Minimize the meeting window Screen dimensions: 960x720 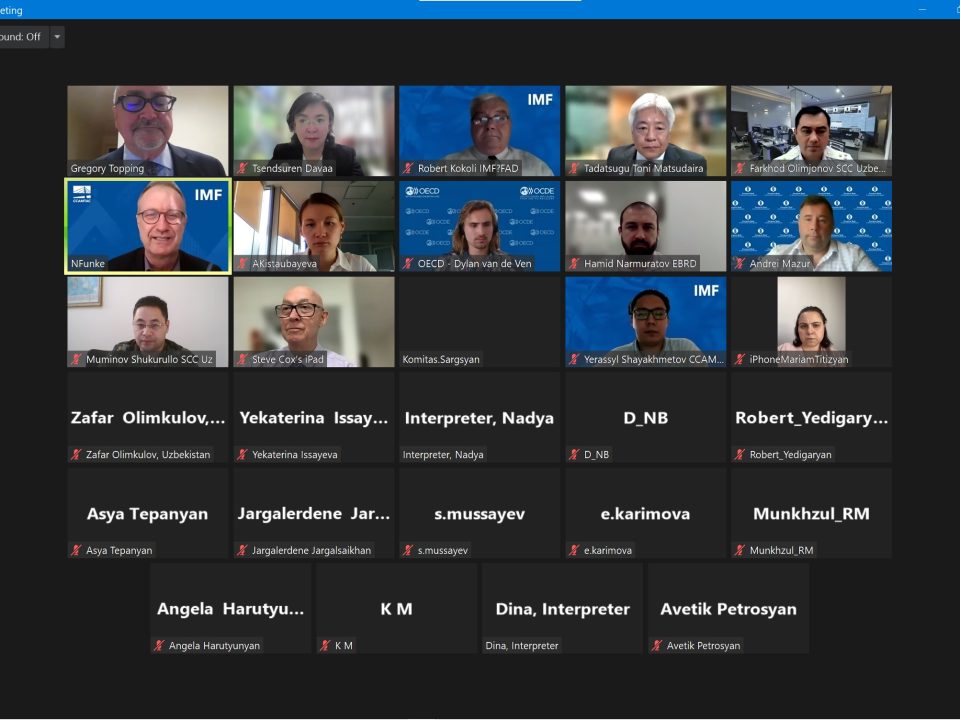point(921,9)
